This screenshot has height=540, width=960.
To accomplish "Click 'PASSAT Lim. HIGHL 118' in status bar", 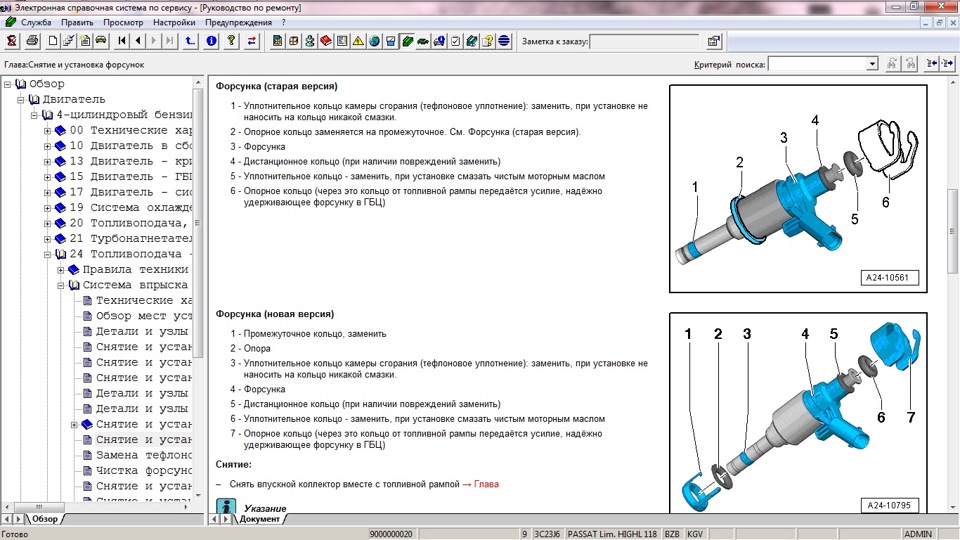I will tap(612, 534).
